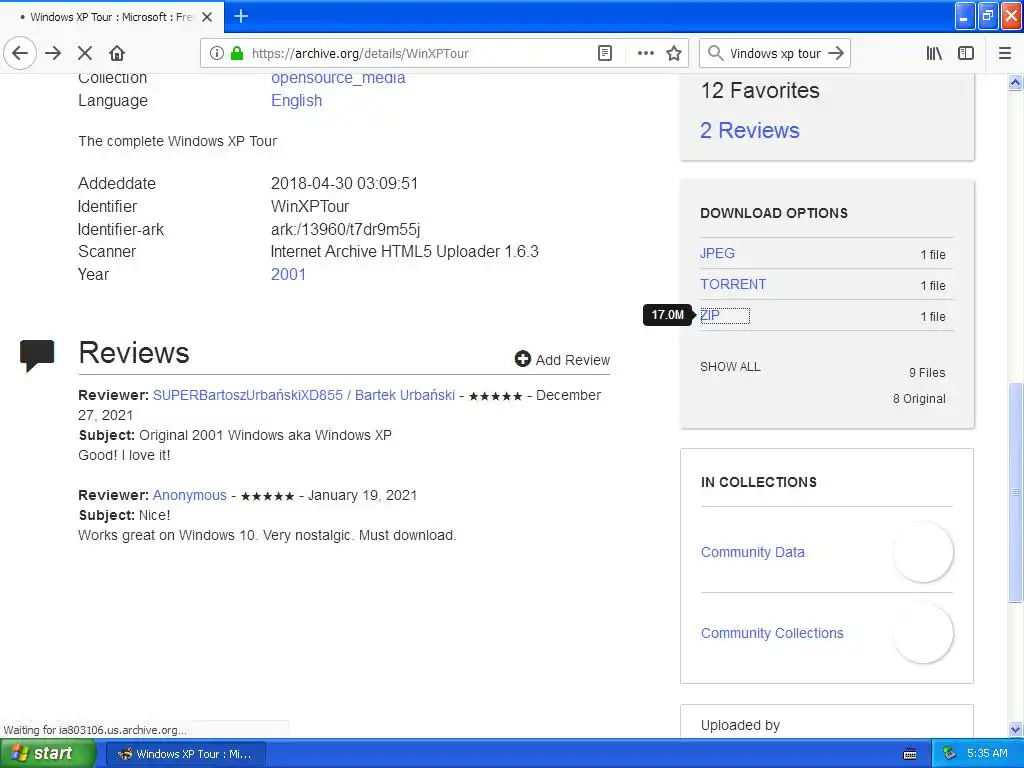Download the JPEG file option

717,253
